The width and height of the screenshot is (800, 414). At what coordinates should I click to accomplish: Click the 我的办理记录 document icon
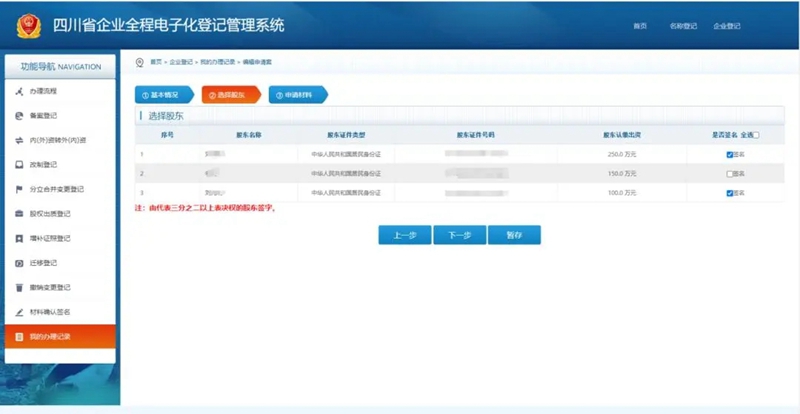coord(19,337)
